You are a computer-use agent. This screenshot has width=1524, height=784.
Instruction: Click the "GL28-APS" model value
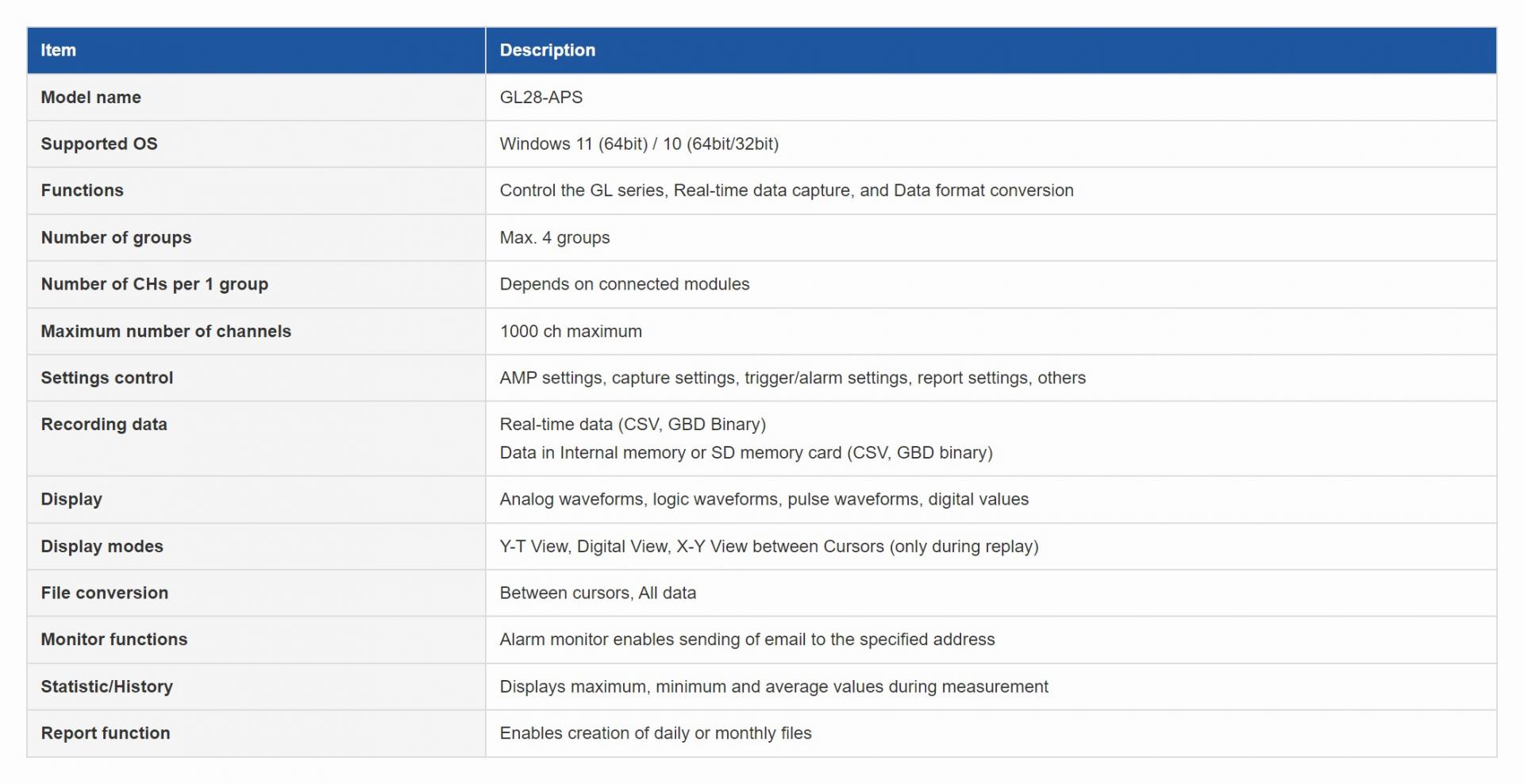(x=541, y=97)
